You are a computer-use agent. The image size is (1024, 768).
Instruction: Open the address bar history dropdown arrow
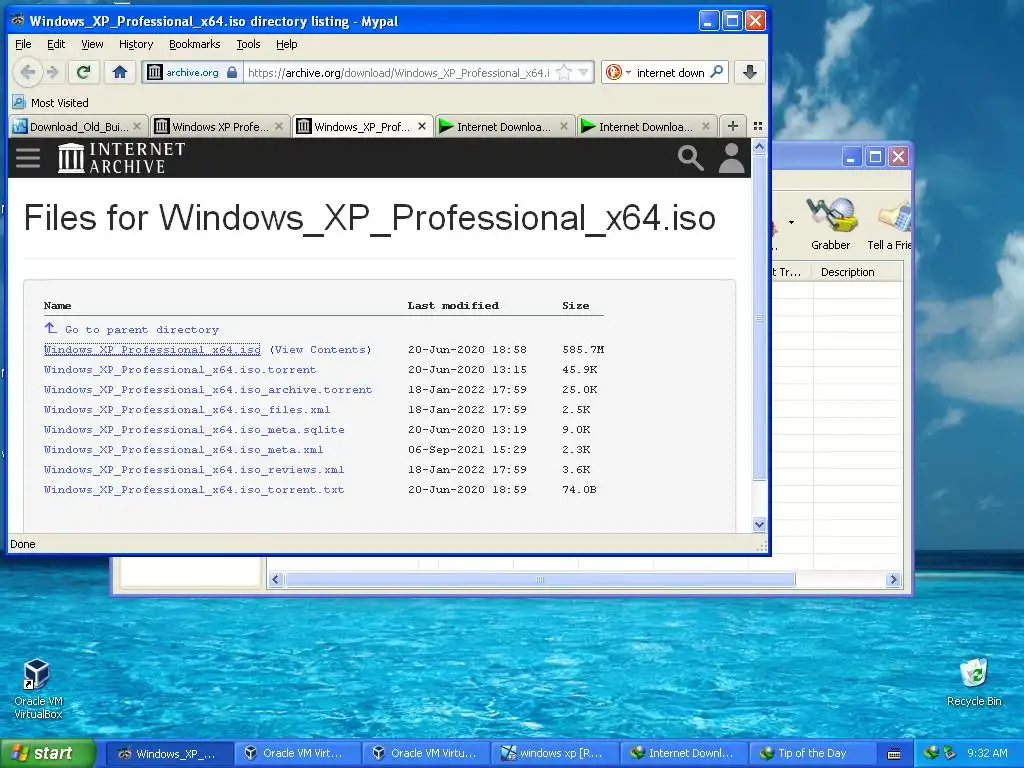pyautogui.click(x=584, y=72)
